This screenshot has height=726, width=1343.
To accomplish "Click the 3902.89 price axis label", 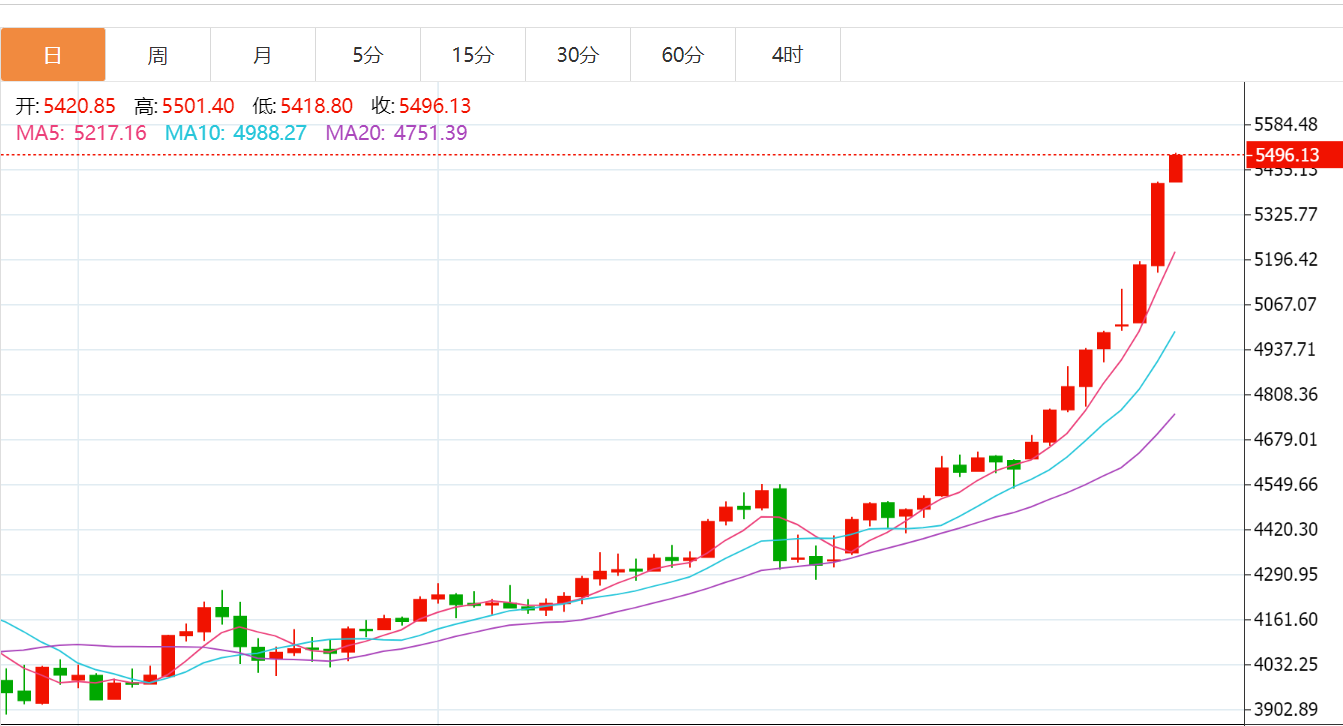I will coord(1286,710).
